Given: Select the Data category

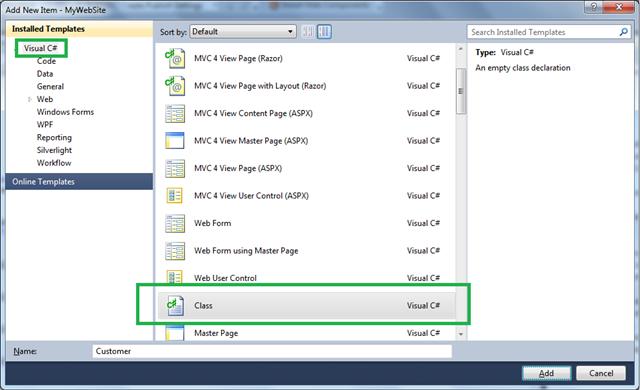Looking at the screenshot, I should 45,74.
